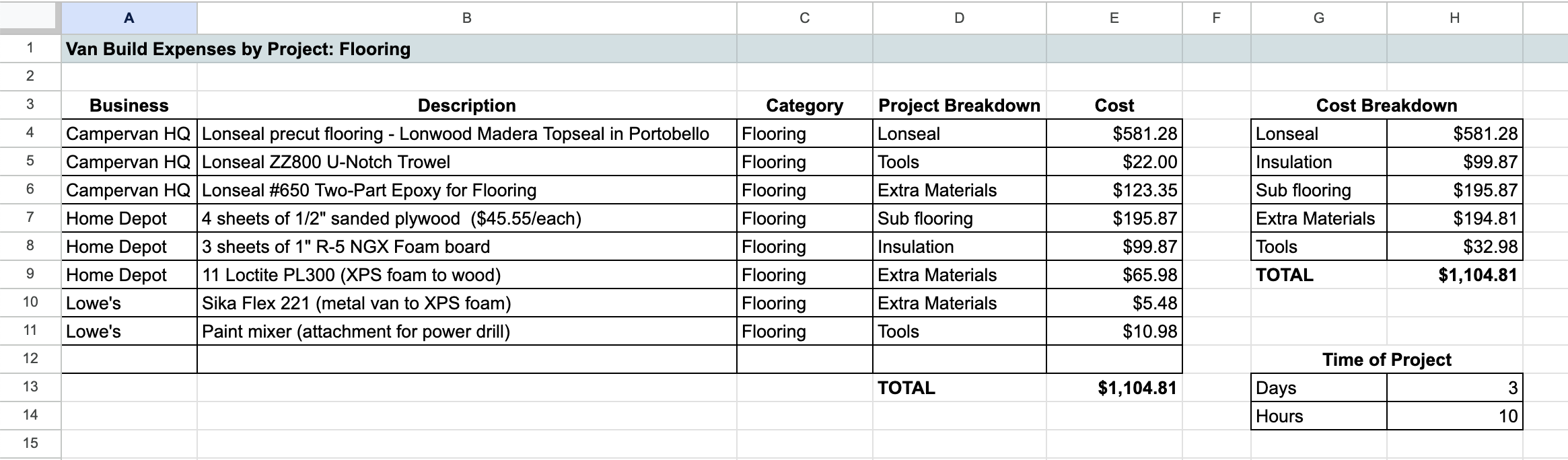Select column B header
The width and height of the screenshot is (1568, 460).
[466, 18]
